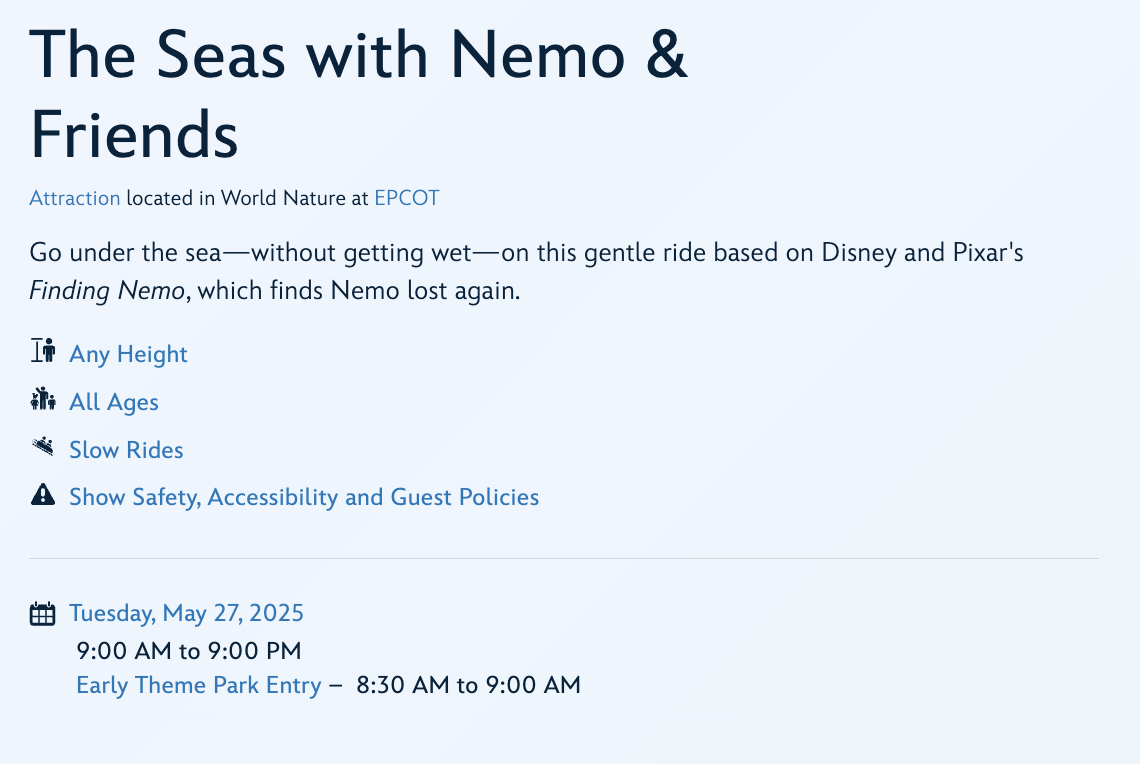Viewport: 1140px width, 764px height.
Task: Open the All Ages link
Action: 114,402
